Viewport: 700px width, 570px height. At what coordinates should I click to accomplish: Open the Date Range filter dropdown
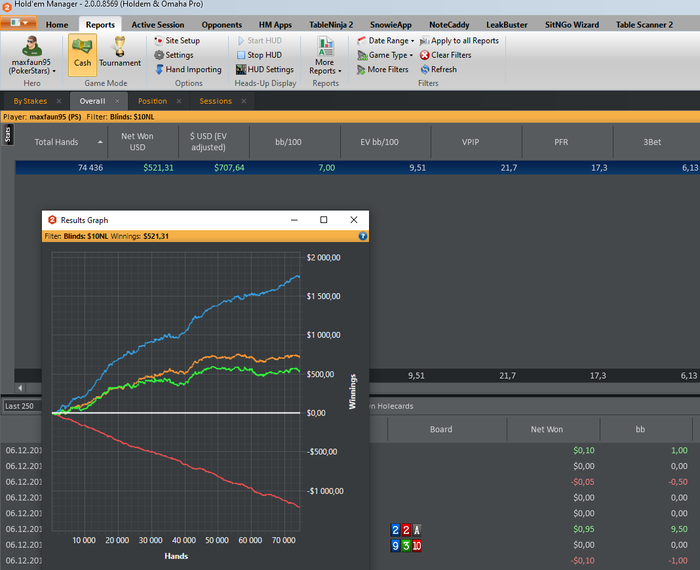click(x=385, y=41)
